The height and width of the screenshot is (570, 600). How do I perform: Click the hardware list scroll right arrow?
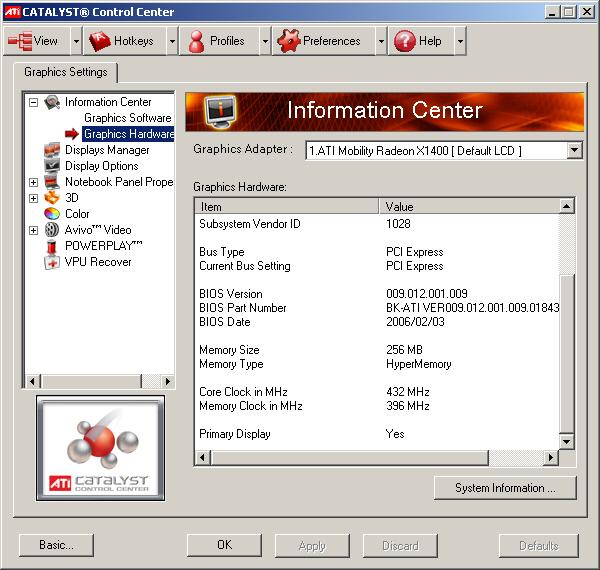551,458
